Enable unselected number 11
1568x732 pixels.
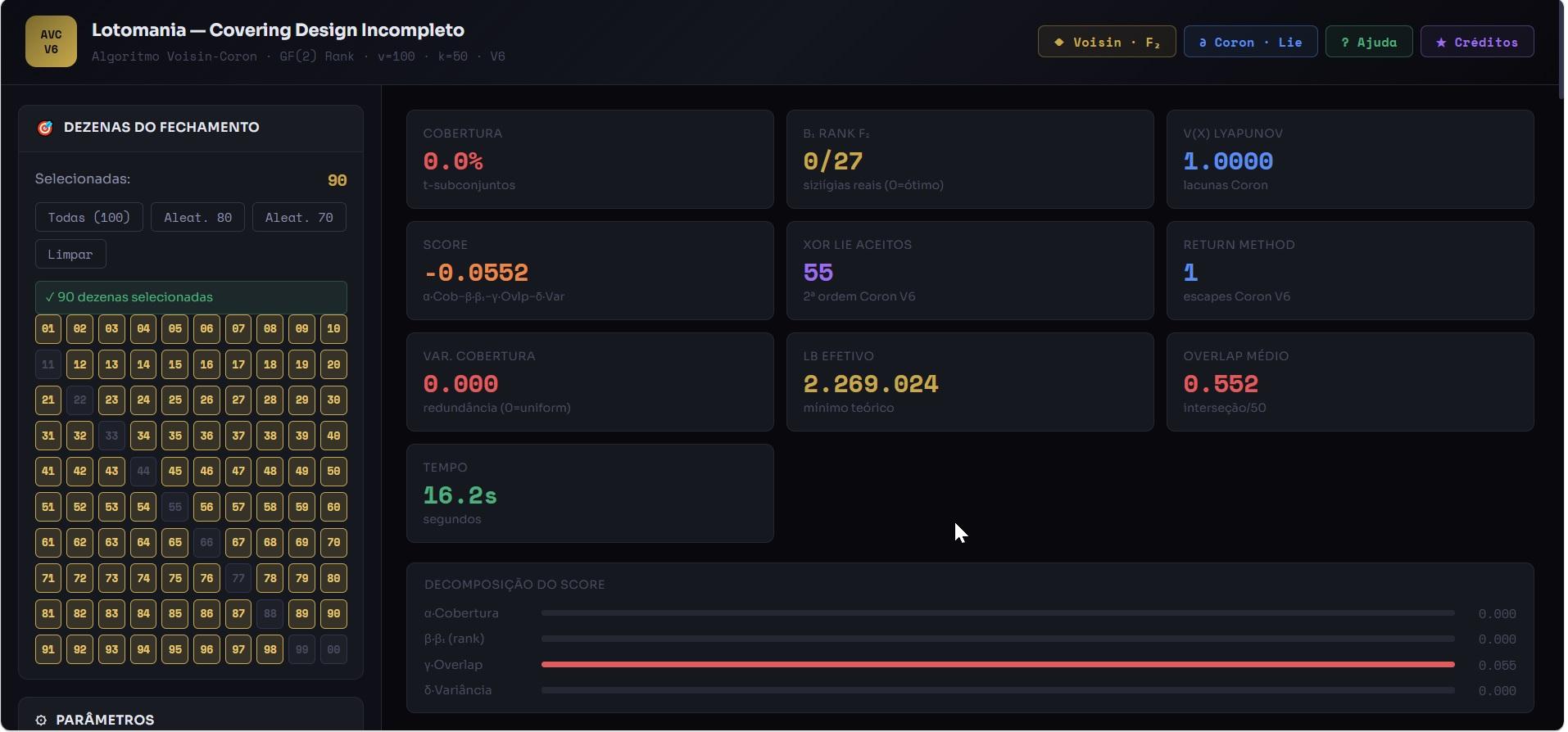click(x=48, y=364)
